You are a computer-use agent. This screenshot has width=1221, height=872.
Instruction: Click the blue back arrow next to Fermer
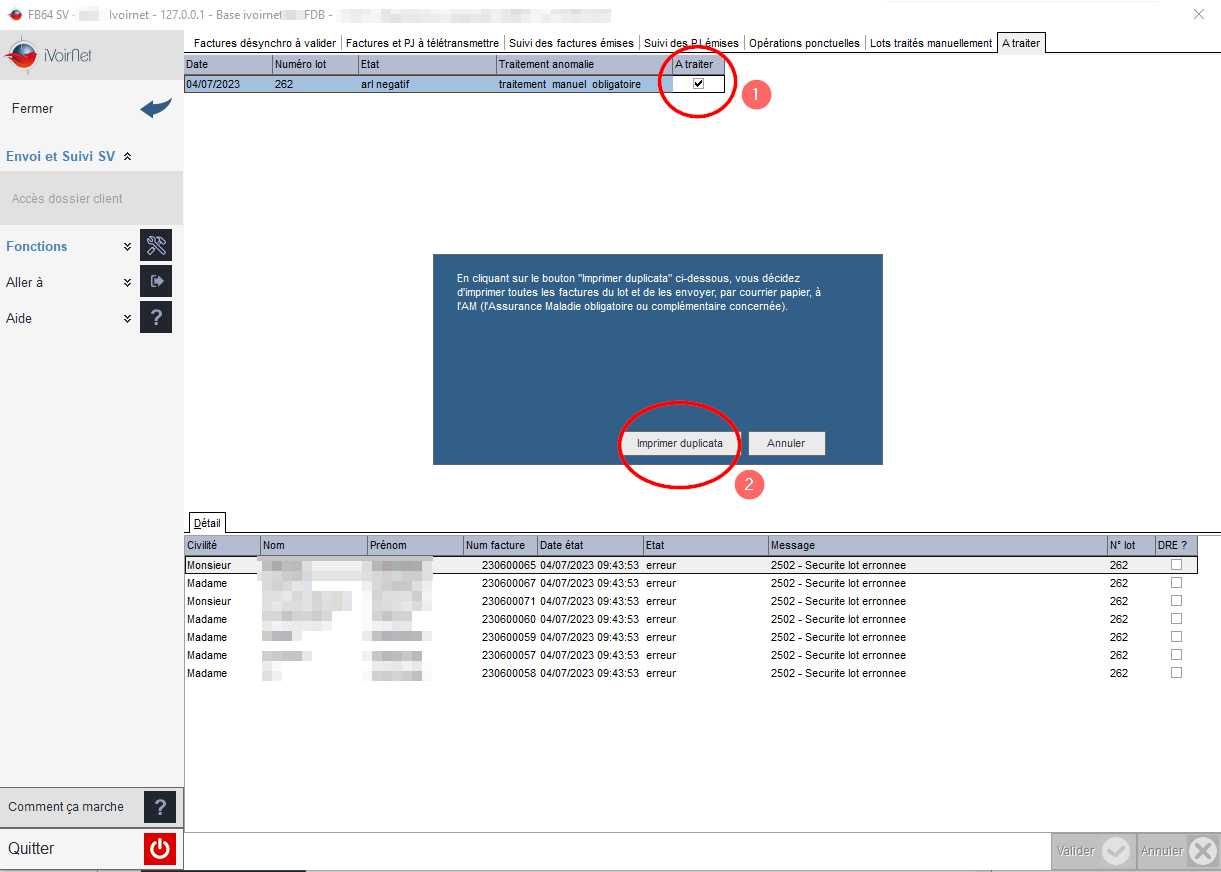tap(156, 108)
